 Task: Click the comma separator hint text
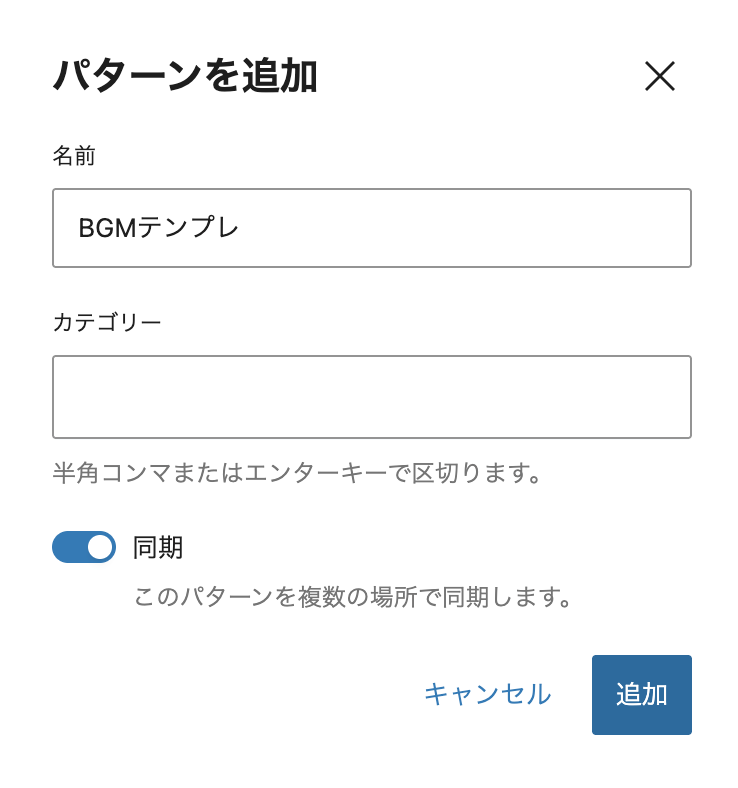click(297, 472)
